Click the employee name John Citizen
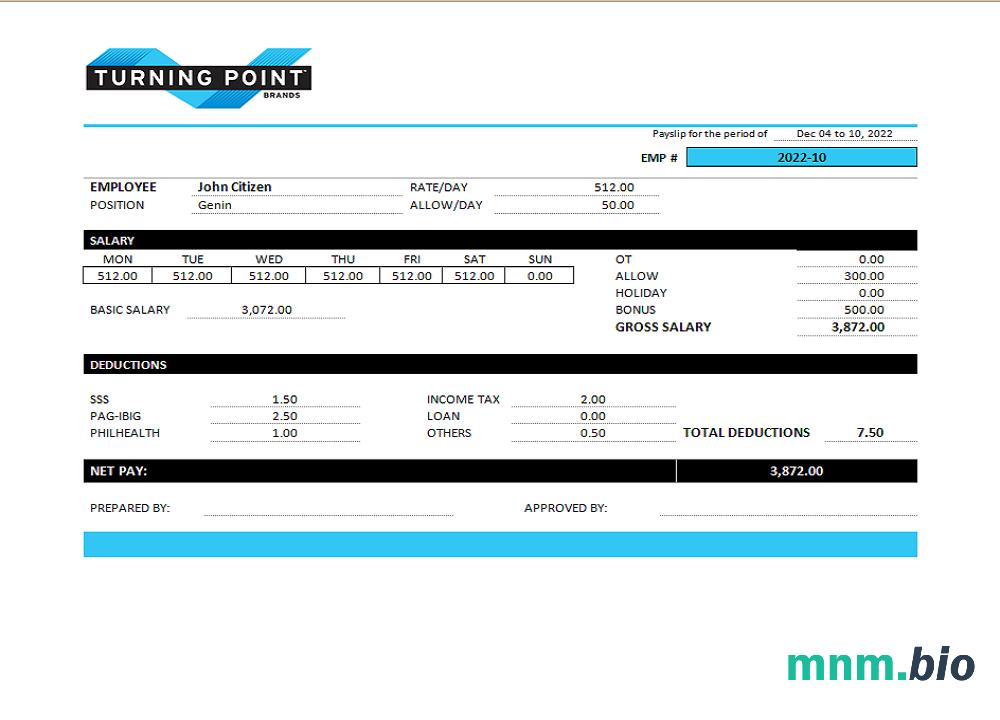 tap(234, 187)
